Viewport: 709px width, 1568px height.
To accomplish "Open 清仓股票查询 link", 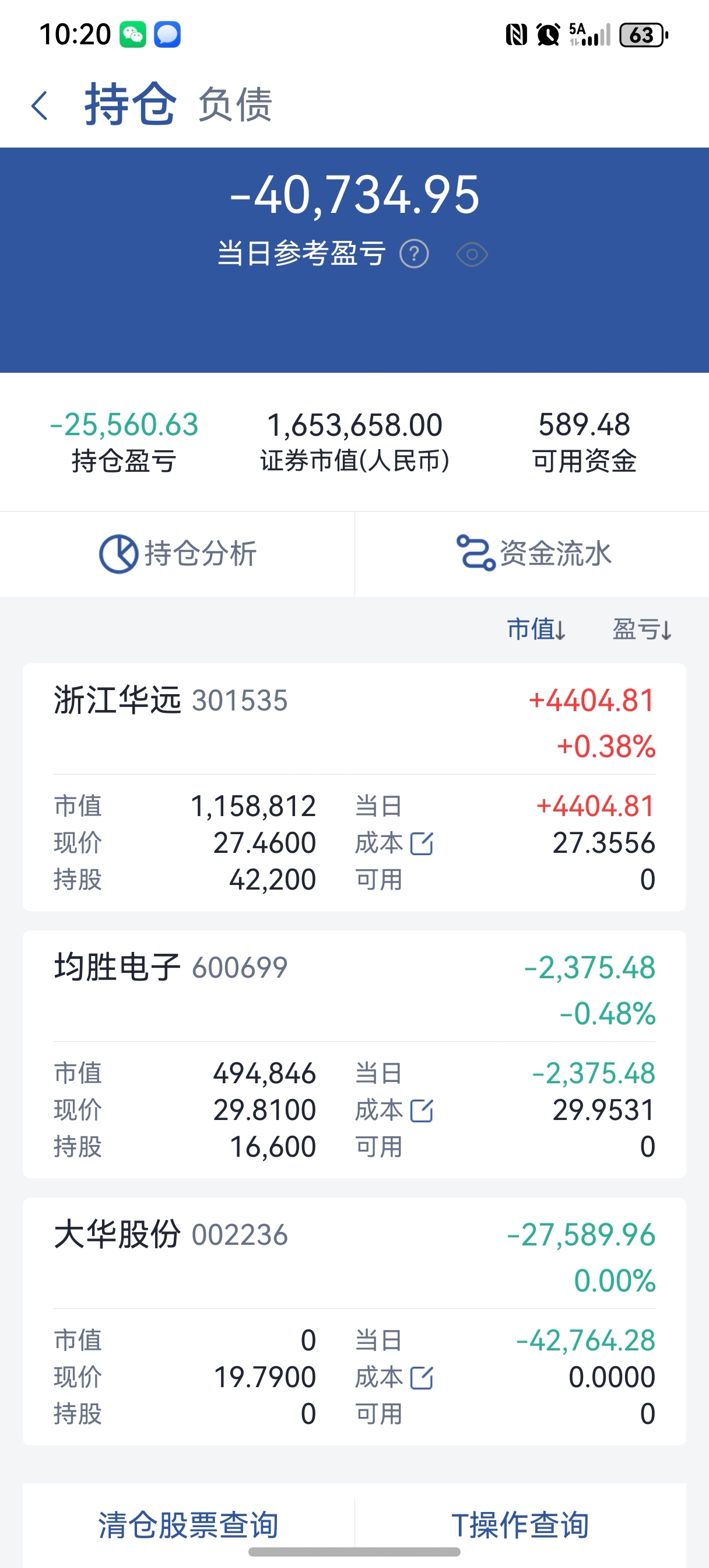I will [x=188, y=1524].
